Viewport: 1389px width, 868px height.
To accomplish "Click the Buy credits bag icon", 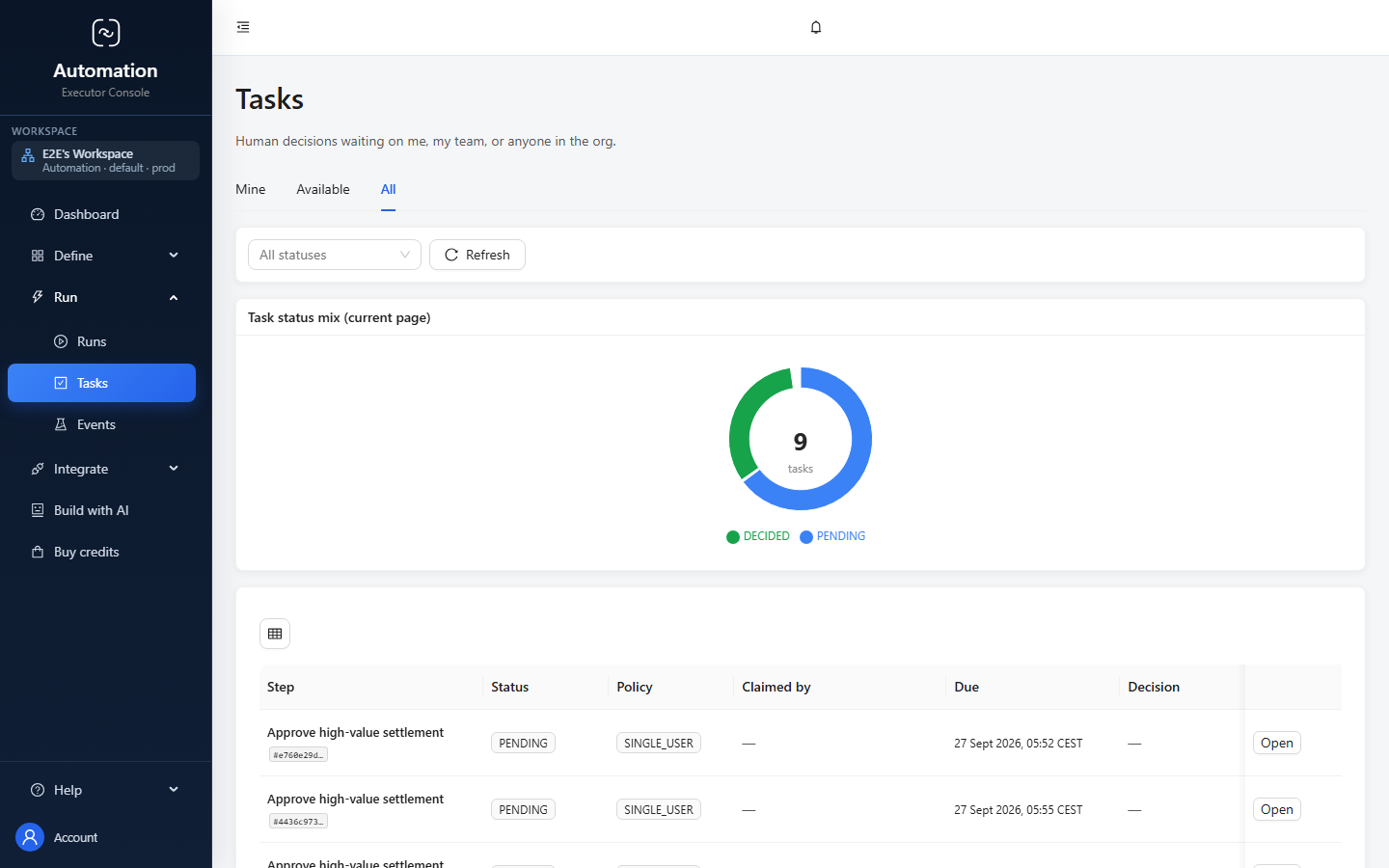I will coord(38,552).
